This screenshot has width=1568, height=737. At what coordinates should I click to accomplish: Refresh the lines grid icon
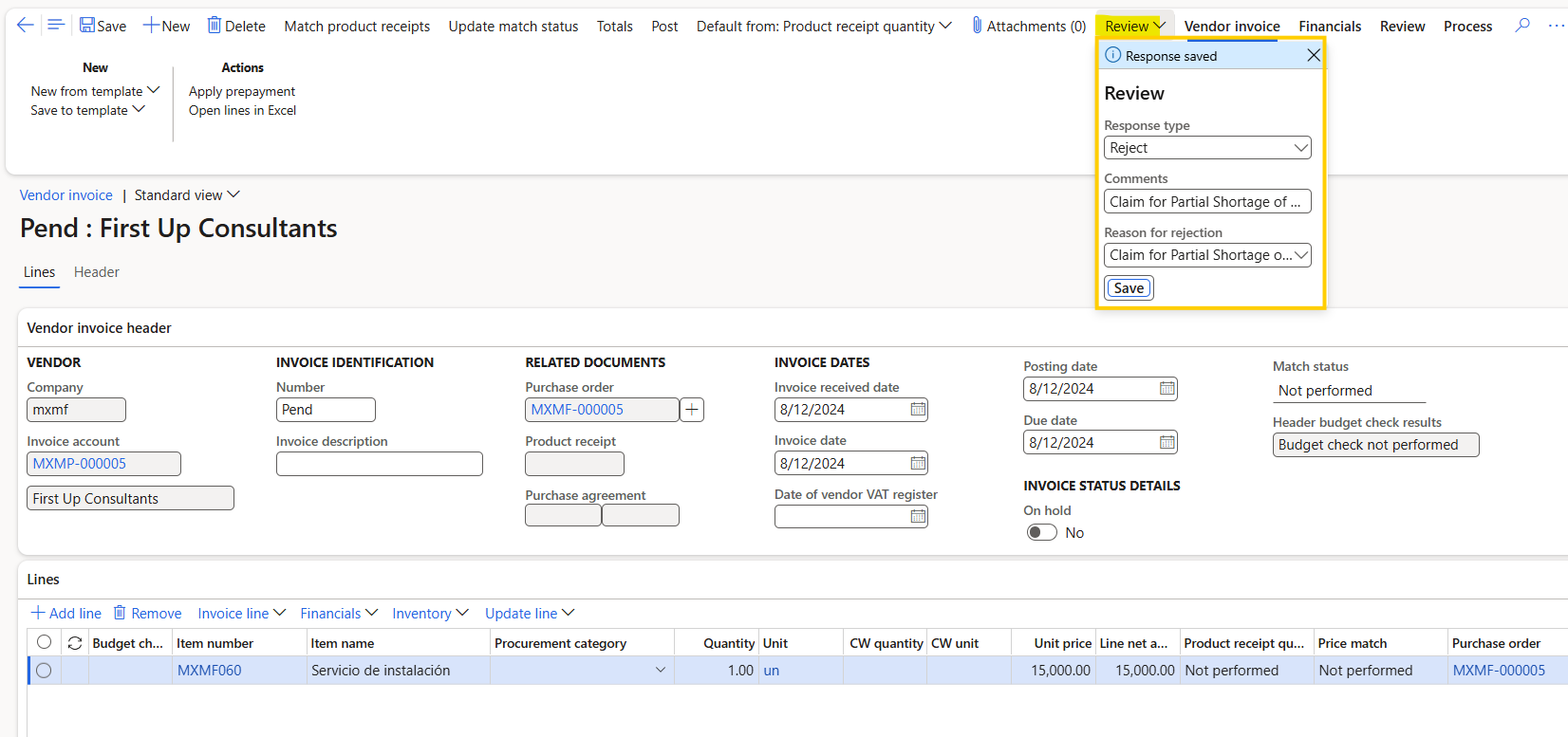[75, 643]
